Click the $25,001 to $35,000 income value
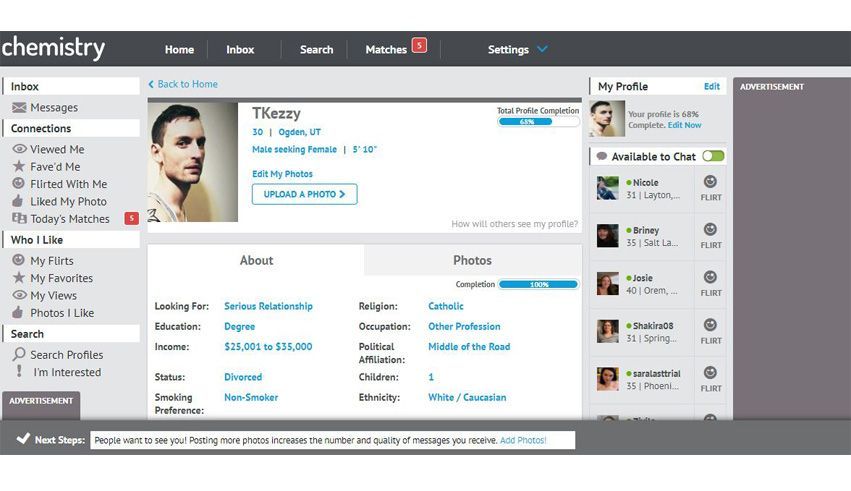 point(268,347)
